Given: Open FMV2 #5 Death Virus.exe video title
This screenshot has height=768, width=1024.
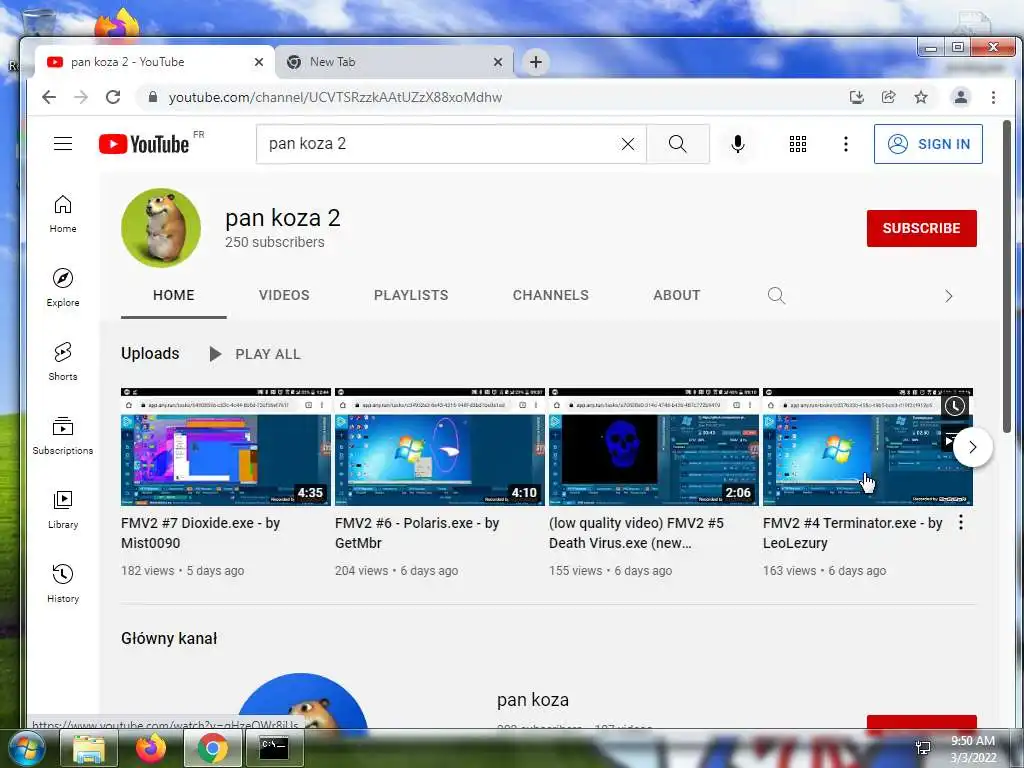Looking at the screenshot, I should (637, 533).
